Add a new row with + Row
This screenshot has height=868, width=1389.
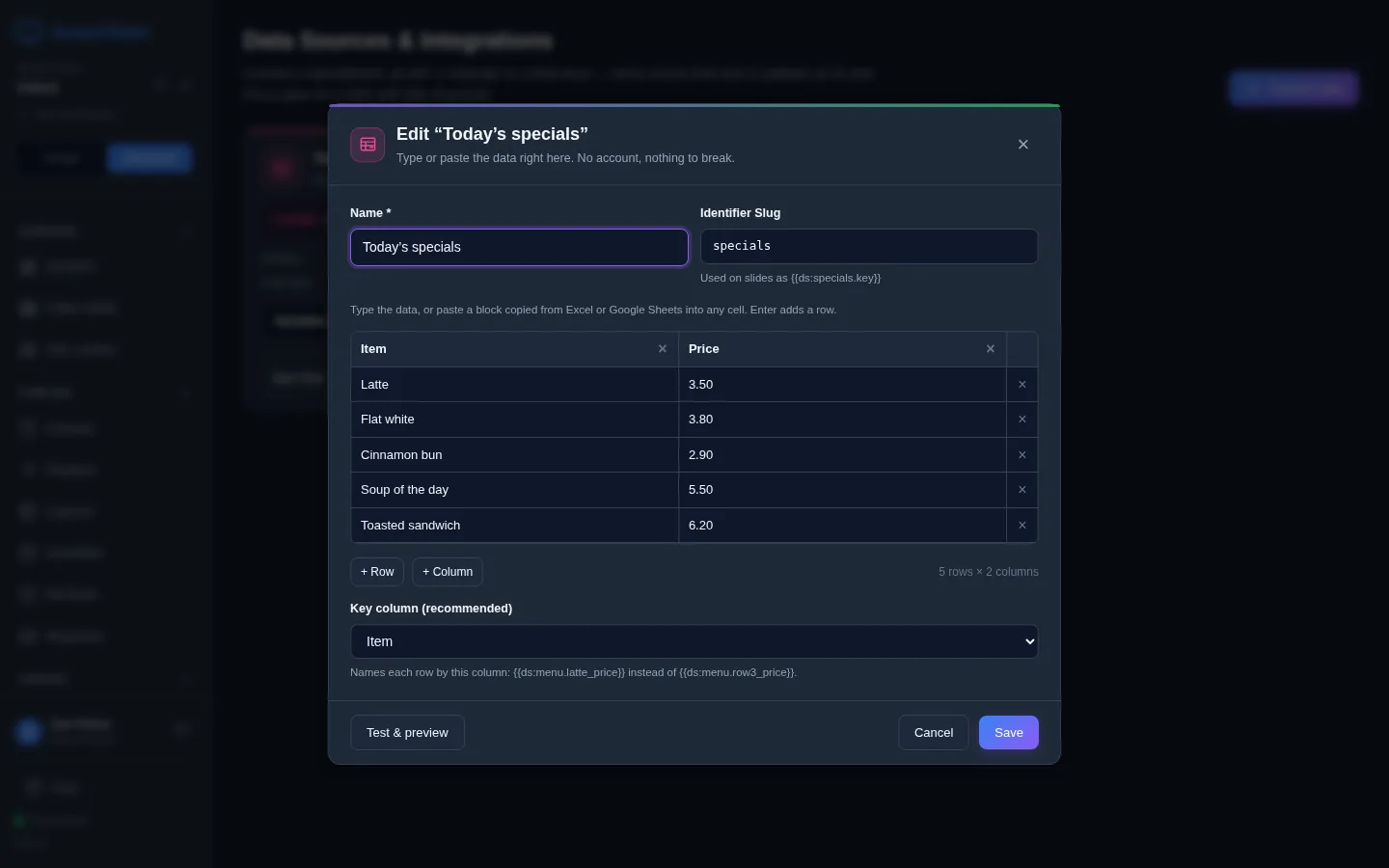point(377,572)
